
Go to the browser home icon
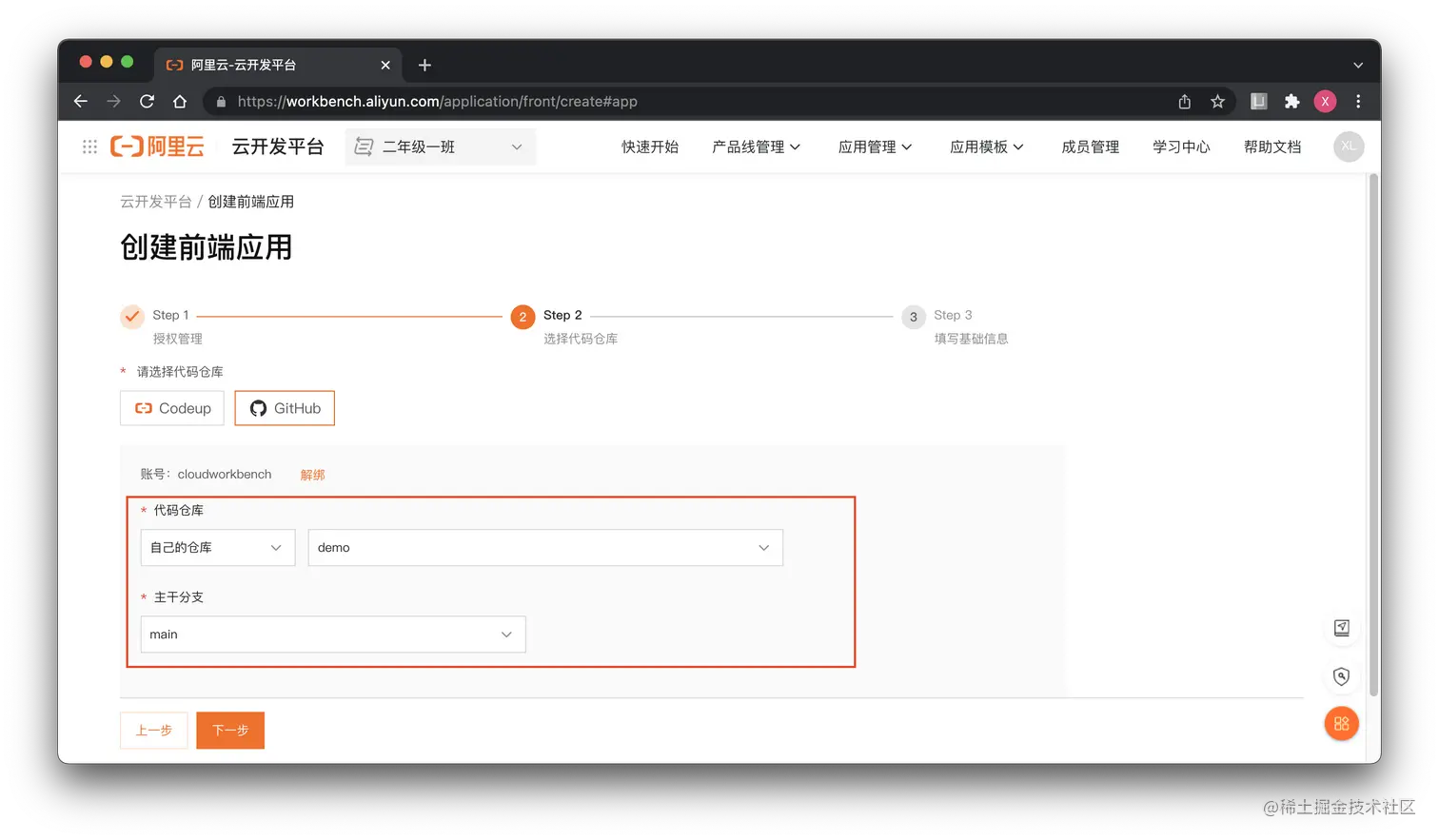pyautogui.click(x=180, y=101)
